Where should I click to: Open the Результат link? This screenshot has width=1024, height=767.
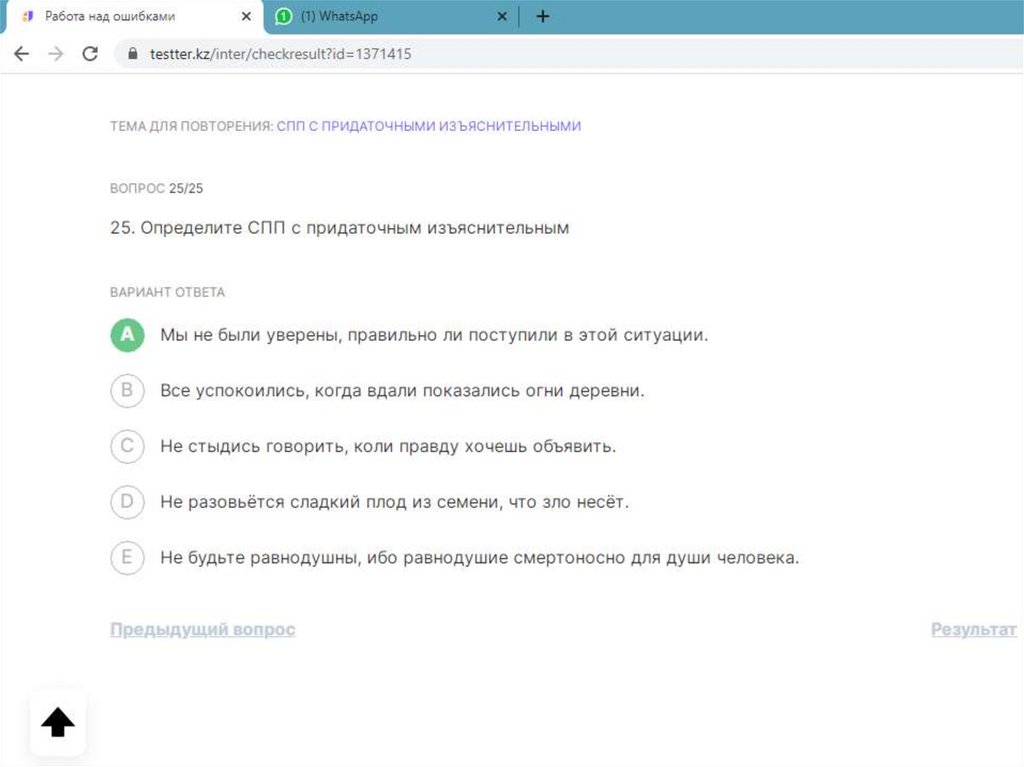point(974,629)
